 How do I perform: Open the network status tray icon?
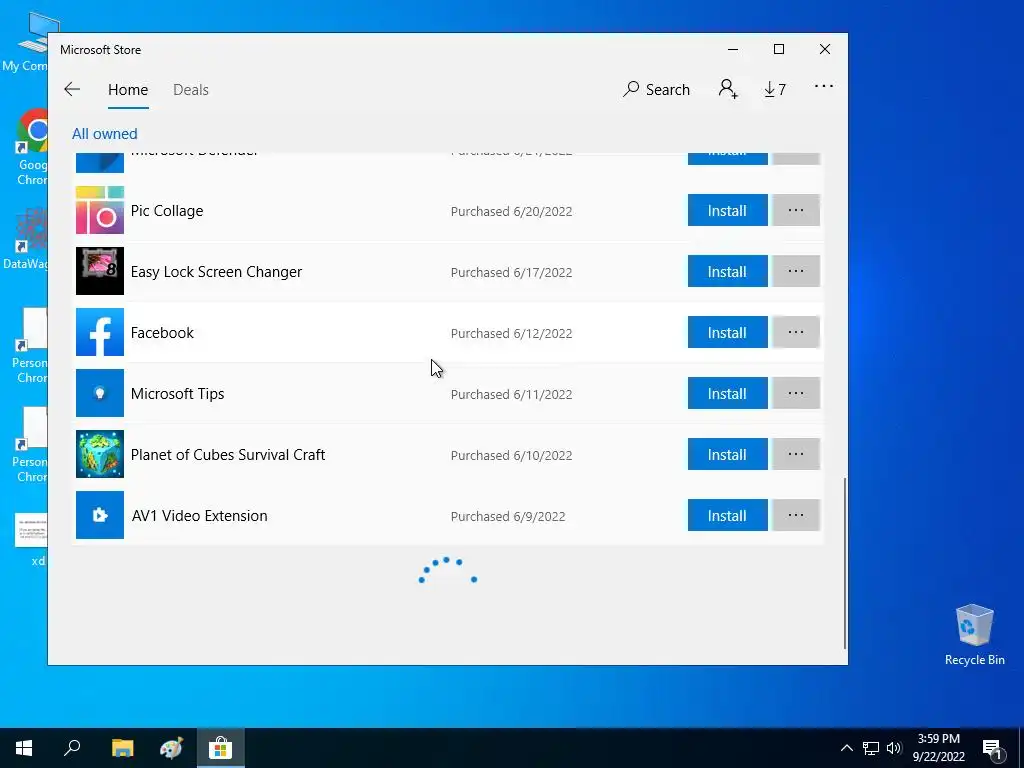coord(871,748)
